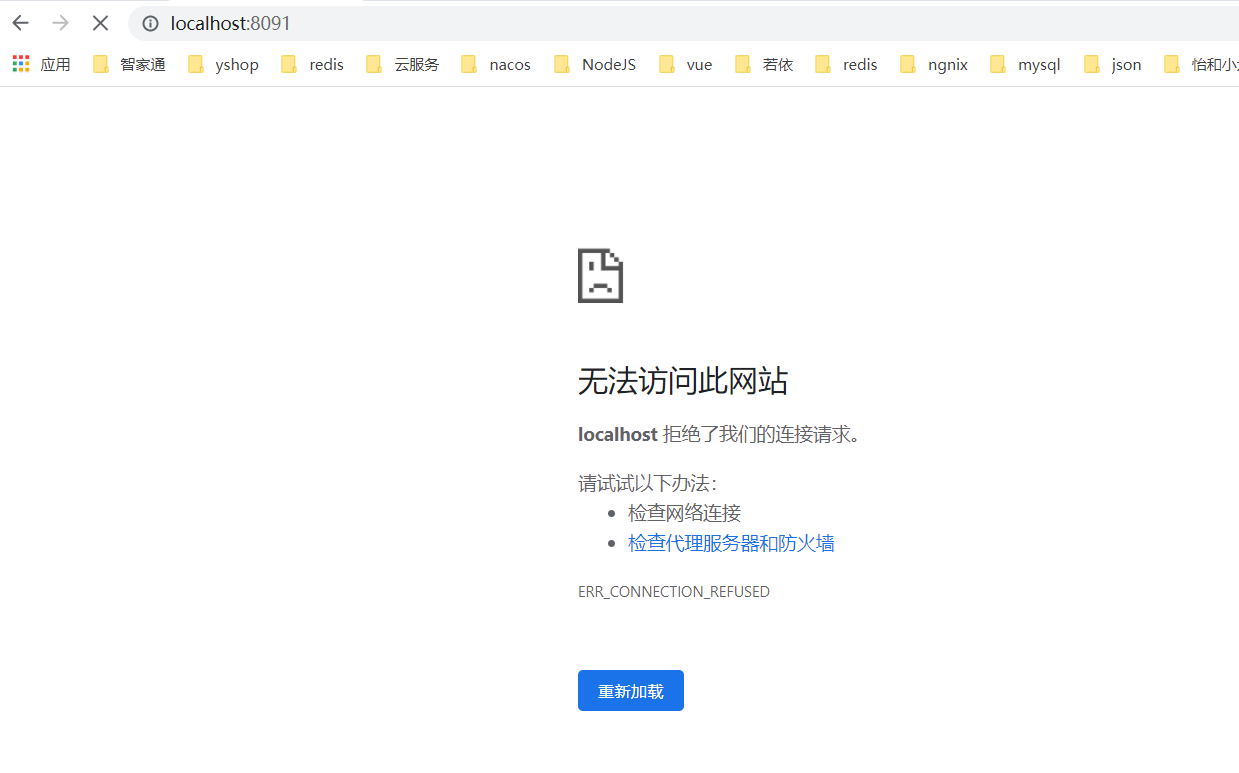Viewport: 1239px width, 773px height.
Task: Click the 重新加载 reload button
Action: click(631, 691)
